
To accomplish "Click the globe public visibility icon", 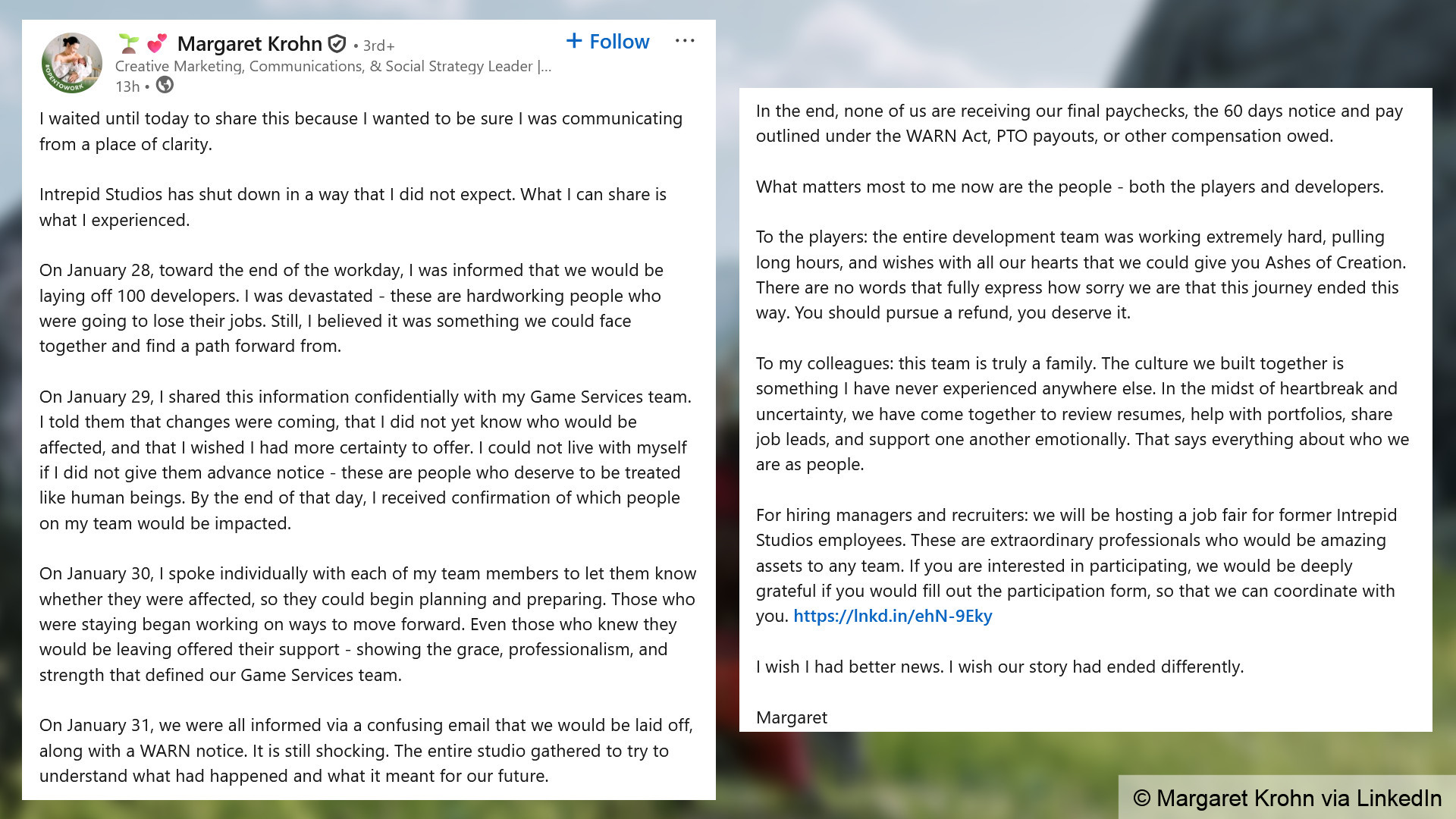I will (x=165, y=86).
